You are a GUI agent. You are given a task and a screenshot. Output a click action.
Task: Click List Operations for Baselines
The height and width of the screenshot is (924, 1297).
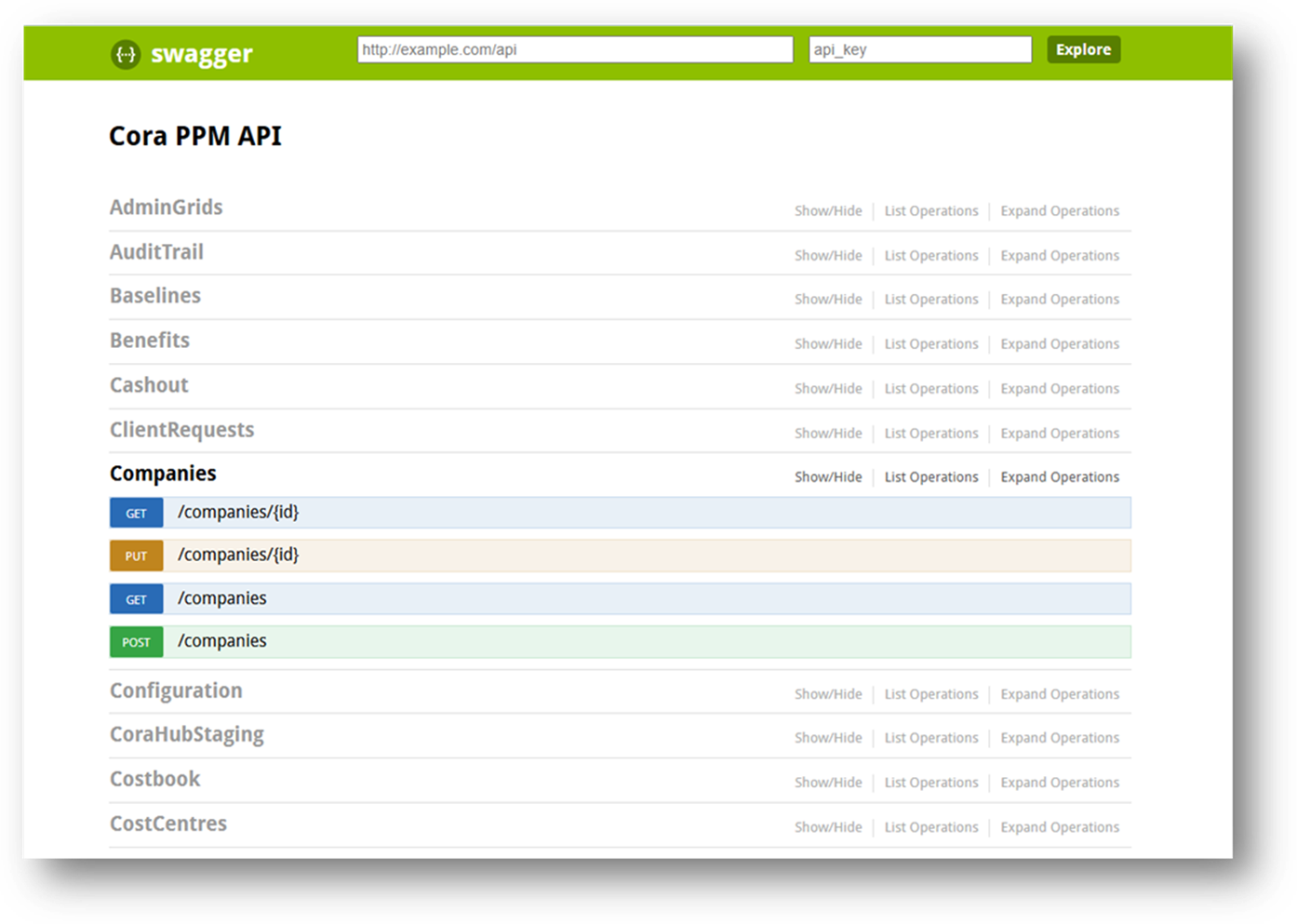point(931,300)
